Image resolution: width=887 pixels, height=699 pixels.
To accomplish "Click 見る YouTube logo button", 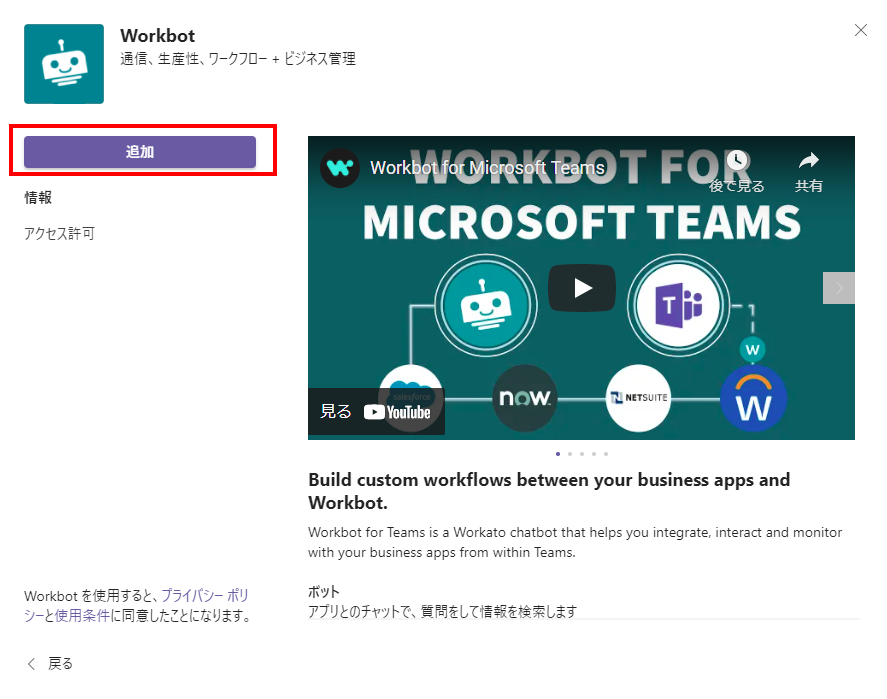I will pyautogui.click(x=376, y=411).
